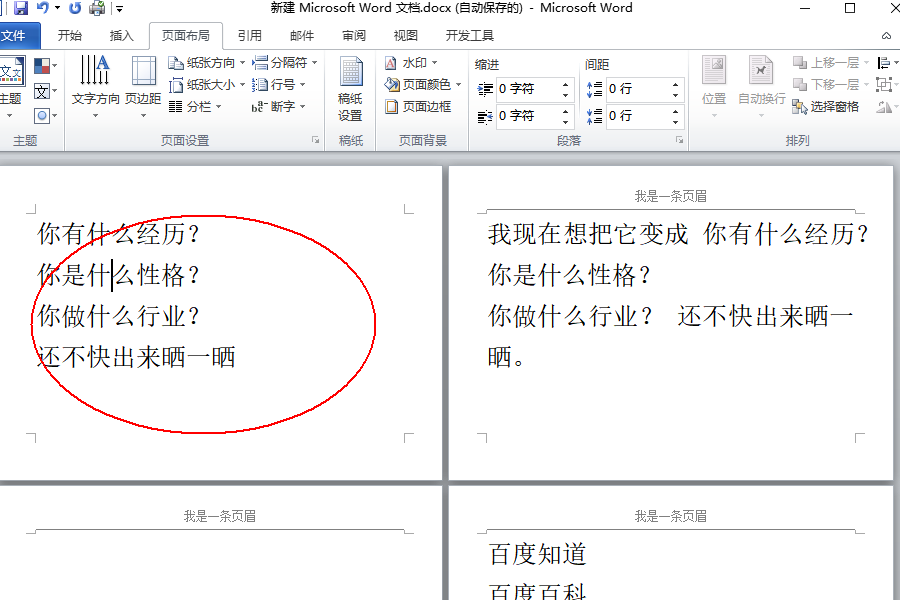Open the 页面设置 dialog launcher
Viewport: 900px width, 600px height.
coord(315,140)
